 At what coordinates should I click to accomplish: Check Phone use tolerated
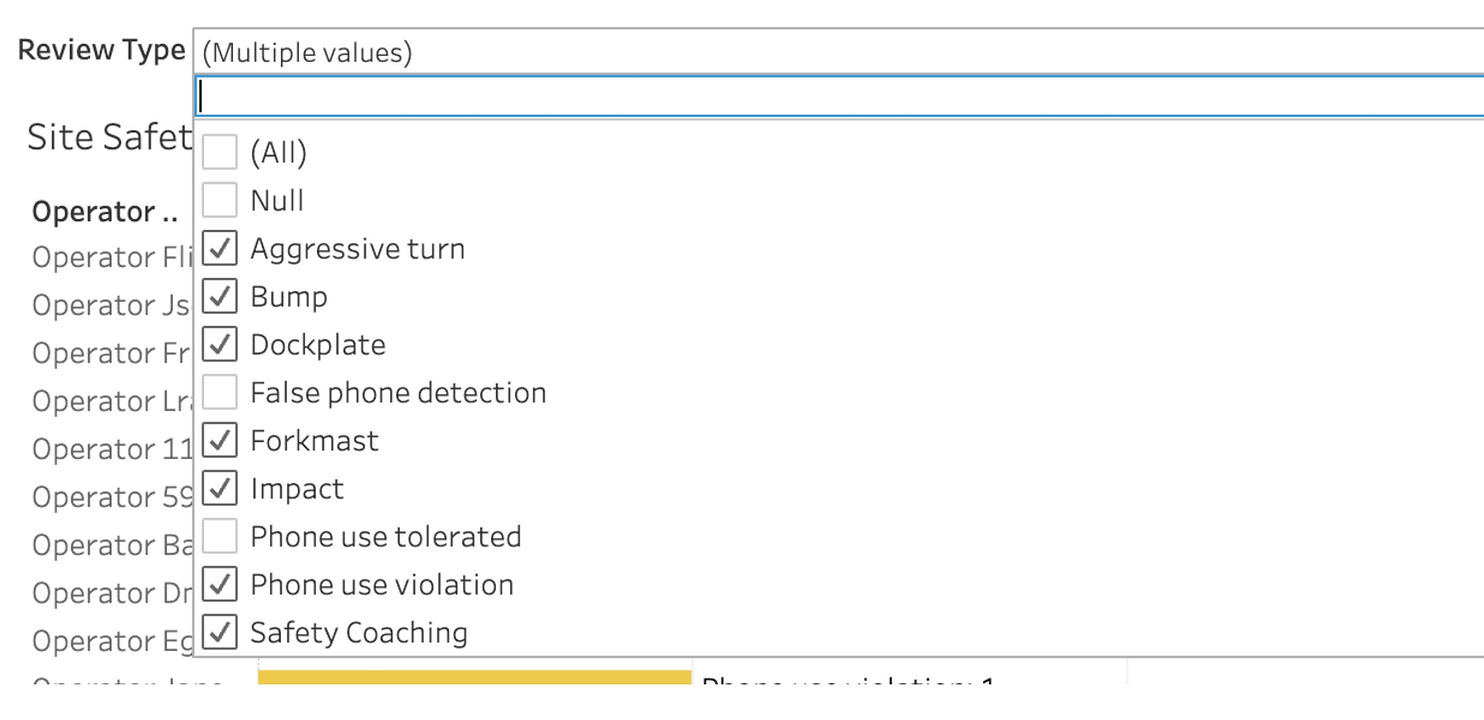coord(219,536)
